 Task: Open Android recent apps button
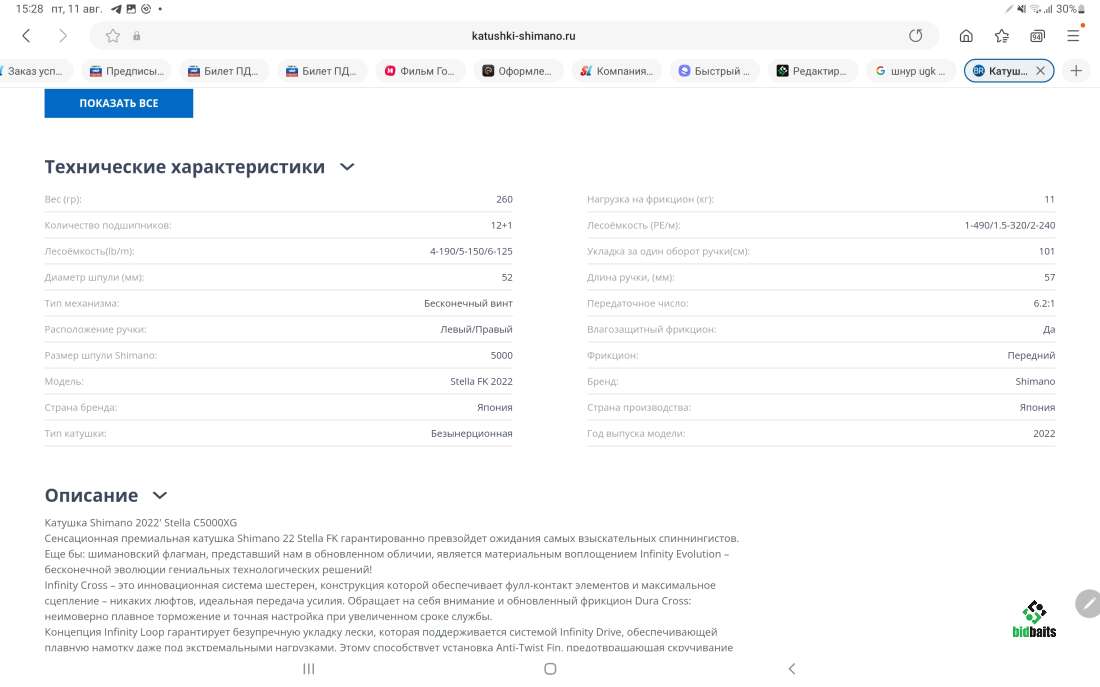click(308, 669)
